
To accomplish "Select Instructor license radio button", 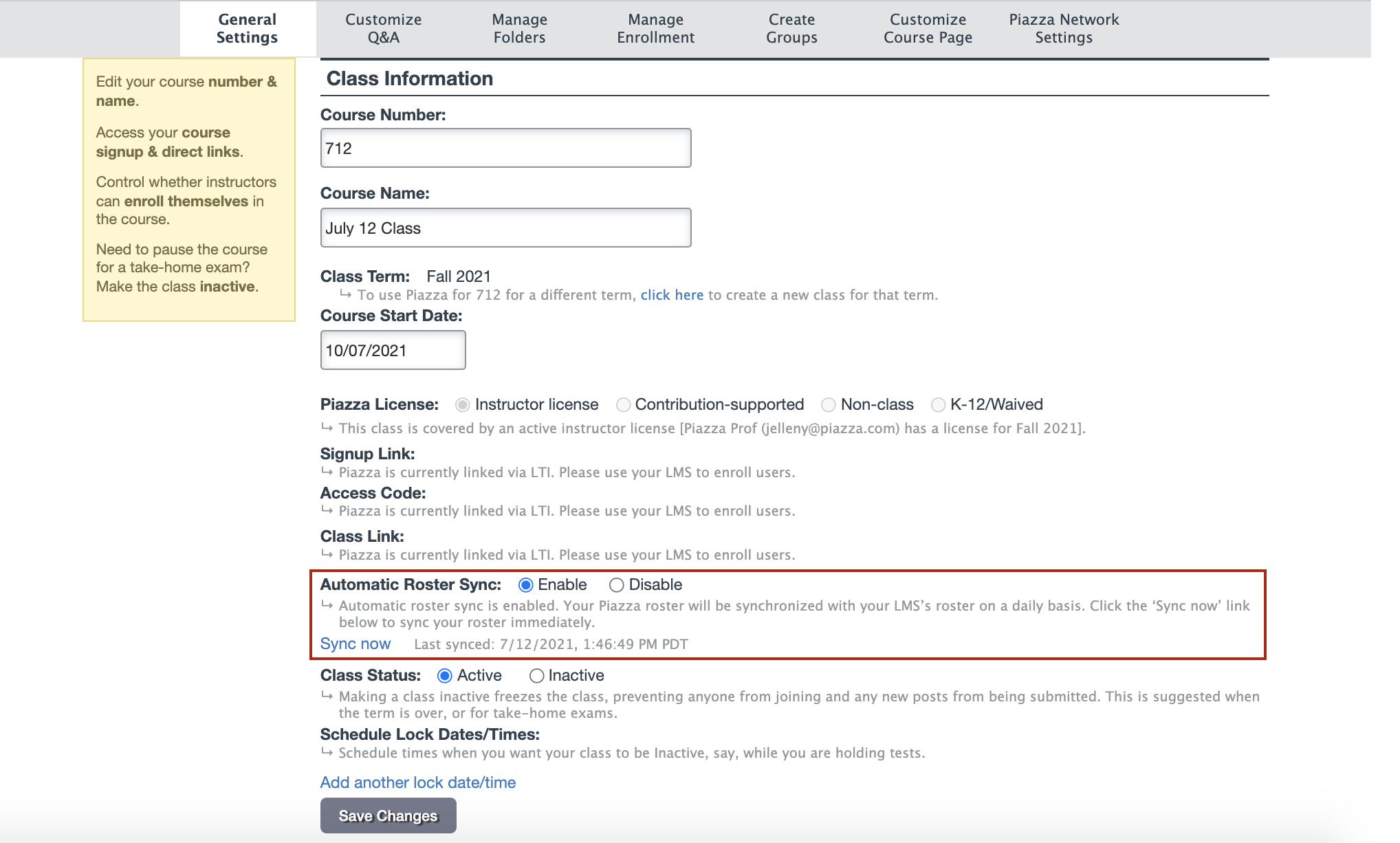I will 463,405.
